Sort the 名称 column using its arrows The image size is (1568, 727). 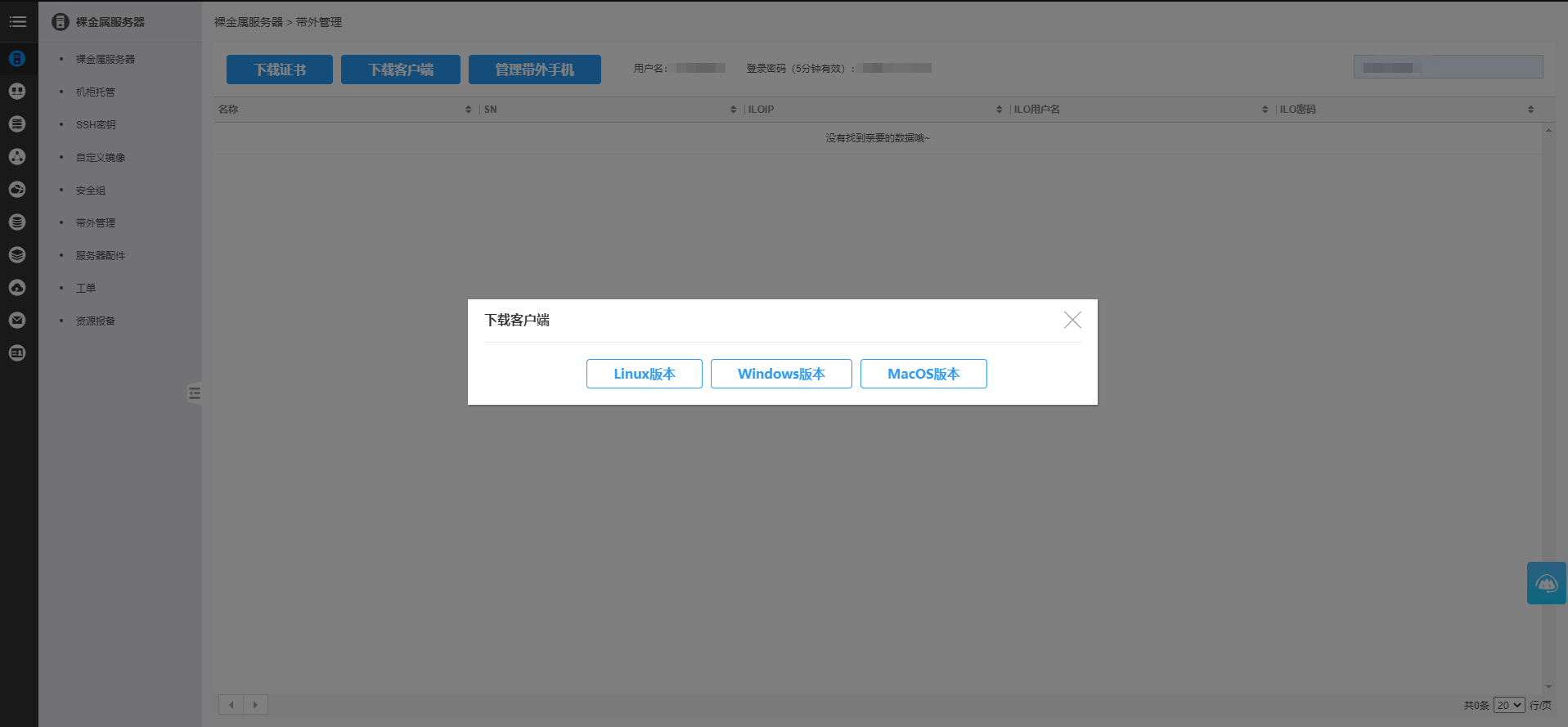point(468,110)
